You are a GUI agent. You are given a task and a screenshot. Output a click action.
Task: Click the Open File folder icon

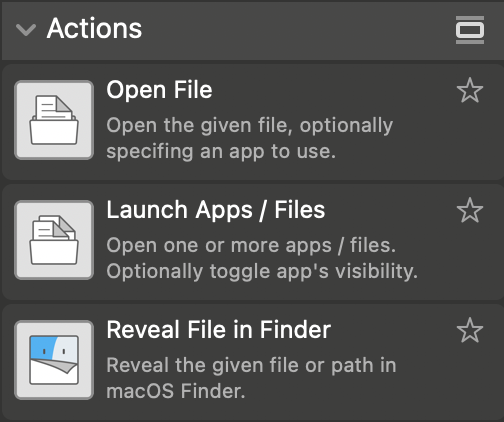coord(54,120)
